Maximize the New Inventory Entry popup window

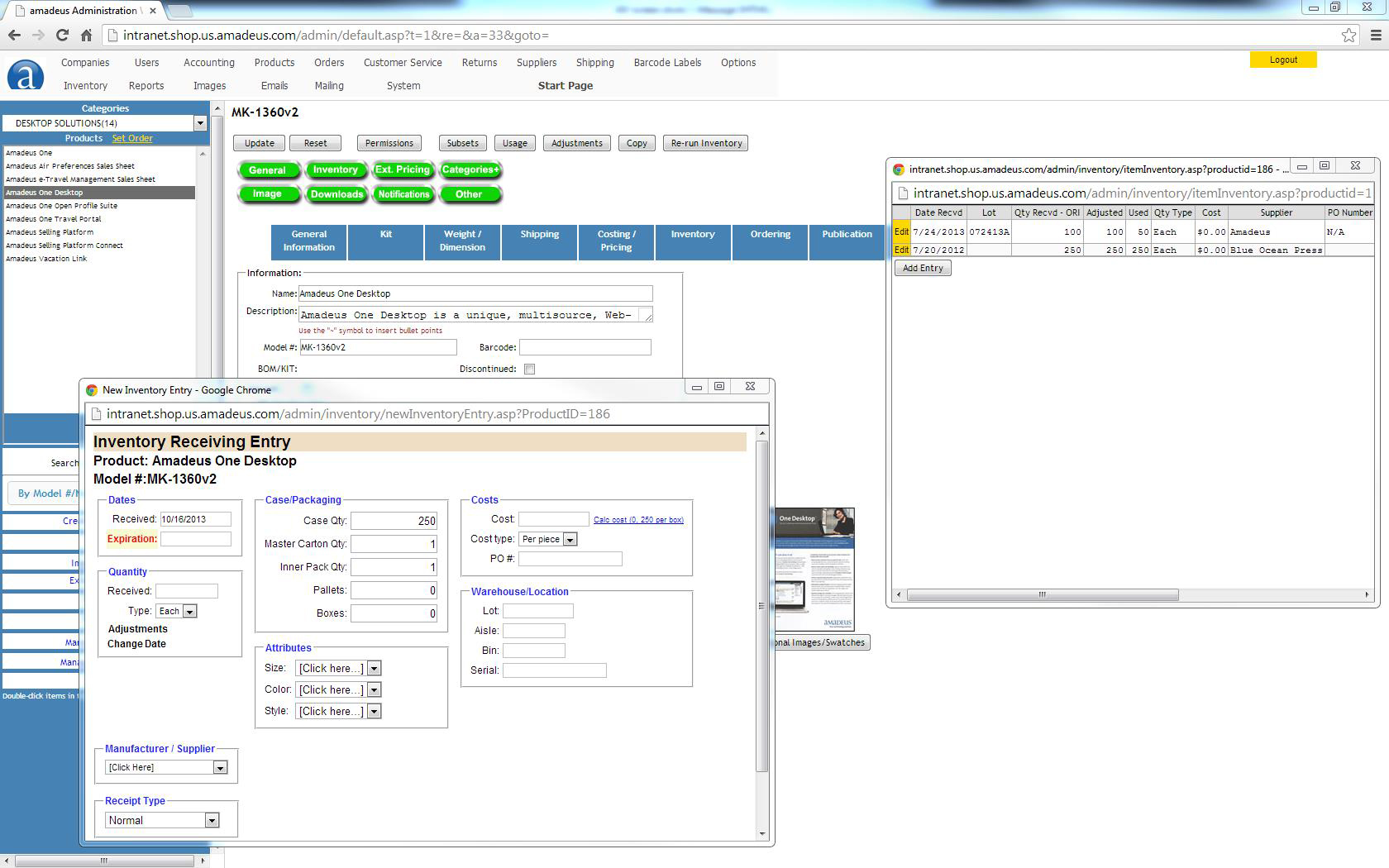pyautogui.click(x=719, y=386)
